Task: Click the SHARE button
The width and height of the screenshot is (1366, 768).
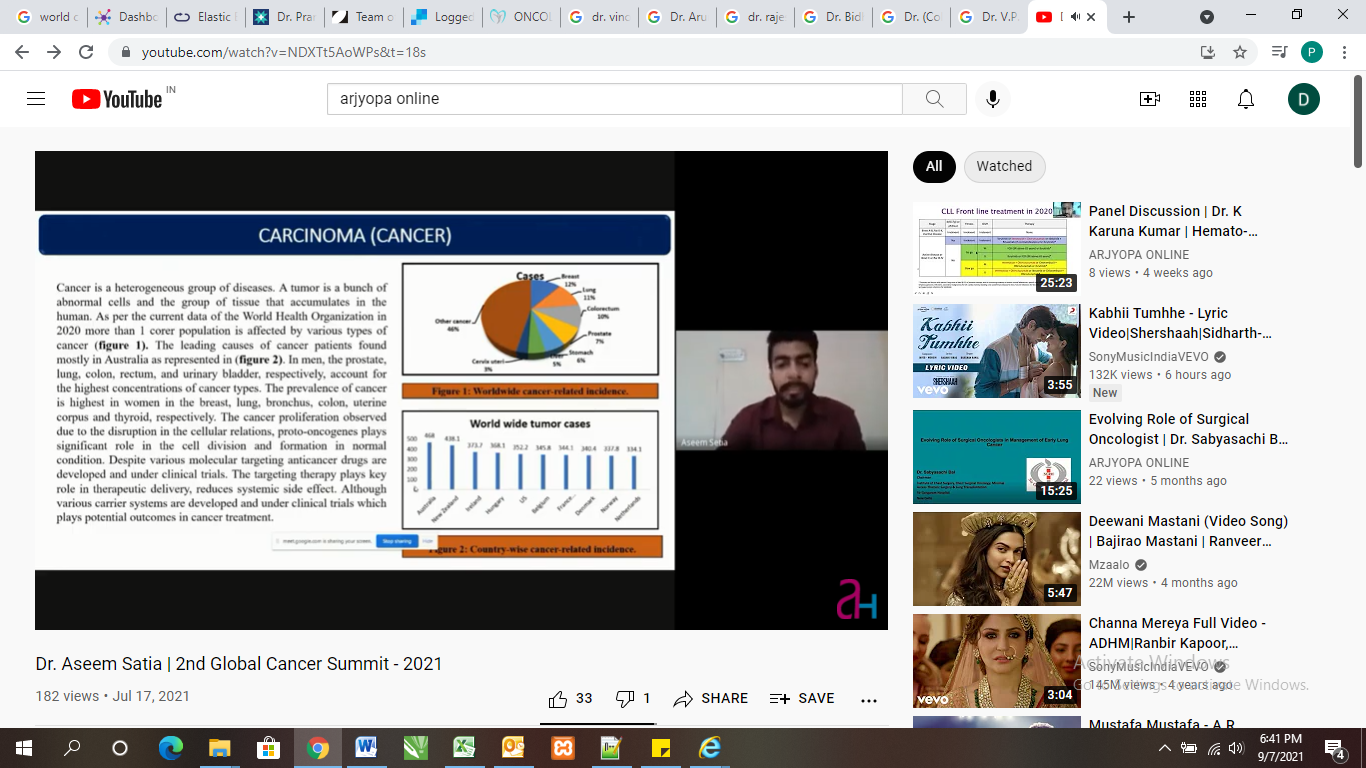Action: point(711,699)
